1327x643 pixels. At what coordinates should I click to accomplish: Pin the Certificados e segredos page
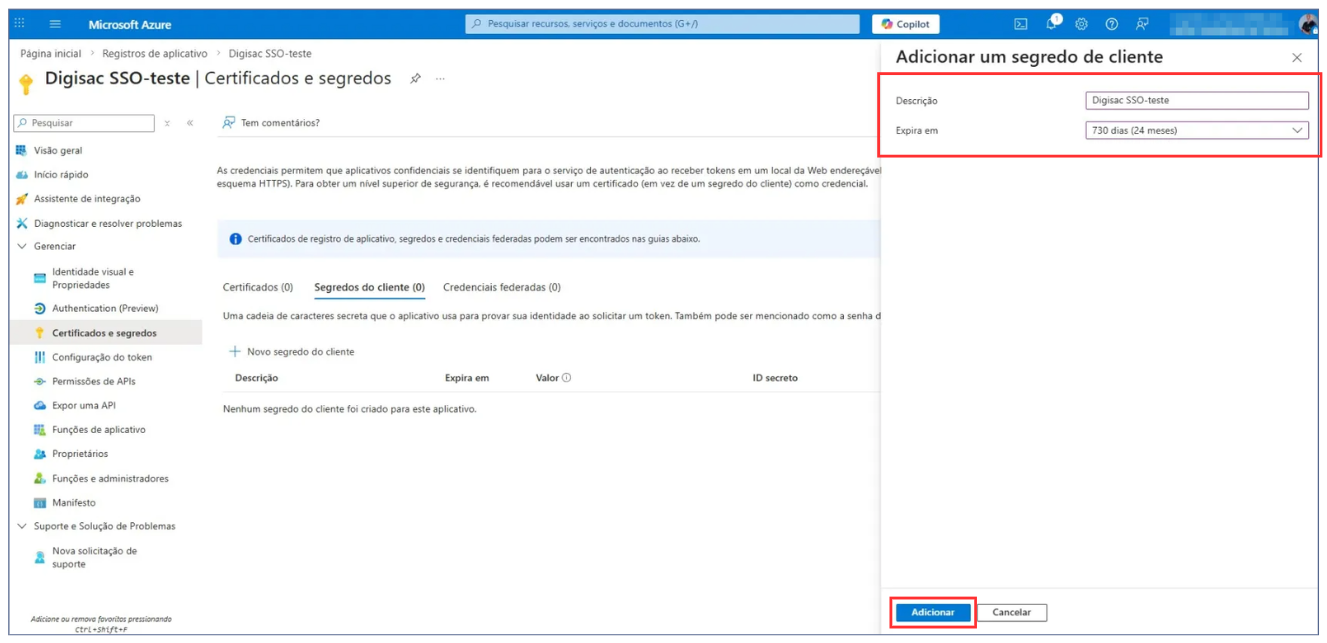tap(415, 79)
